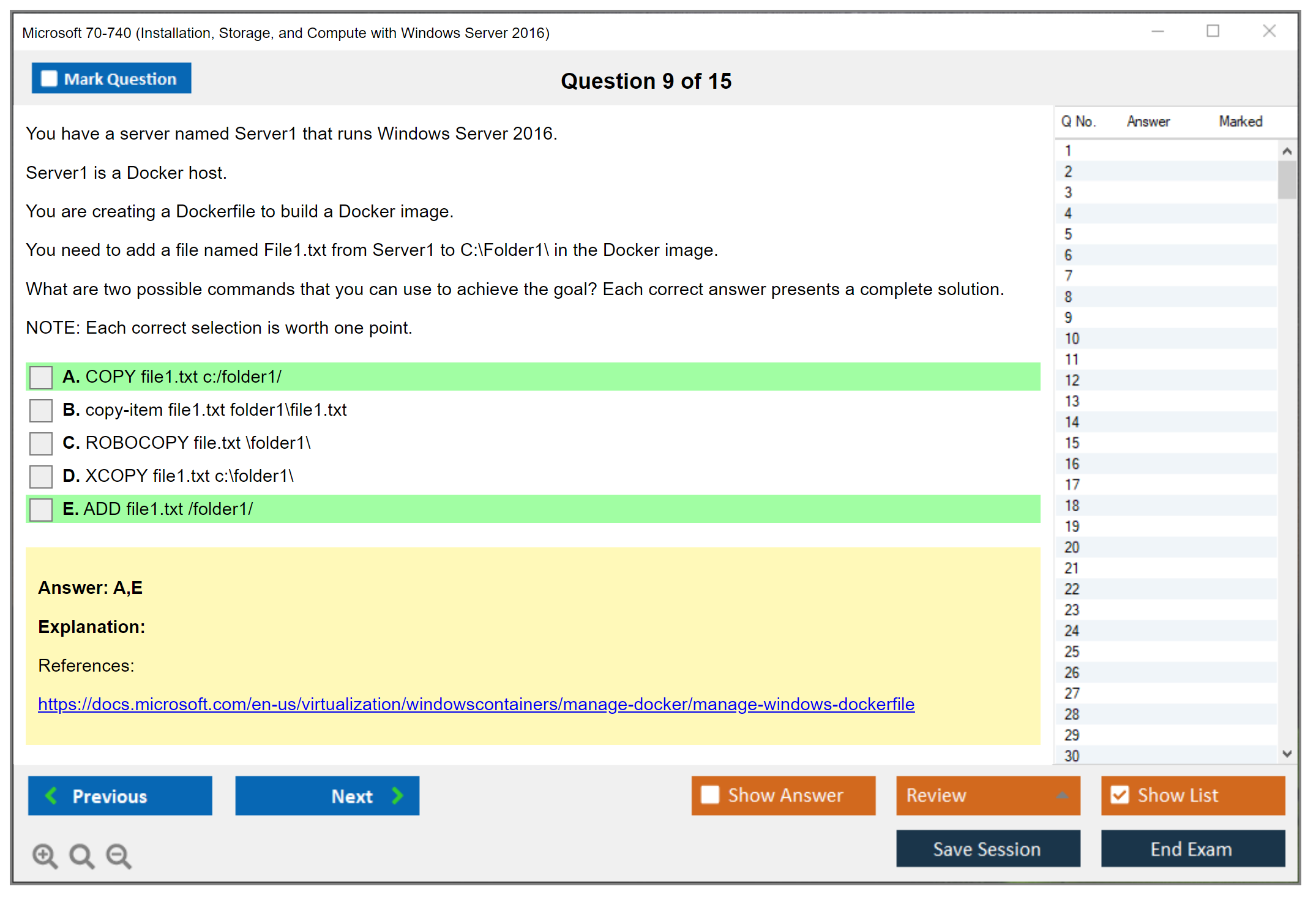The width and height of the screenshot is (1316, 900).
Task: Maximize the exam window
Action: pos(1213,31)
